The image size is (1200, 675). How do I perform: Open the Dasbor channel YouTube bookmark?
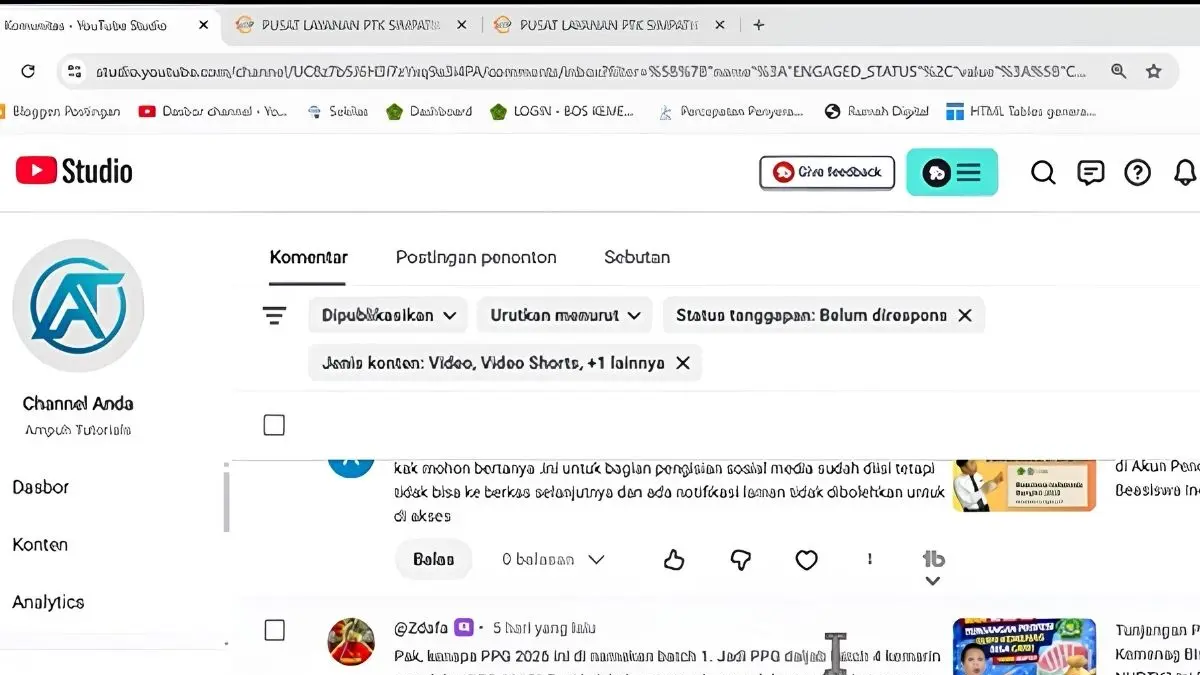tap(213, 112)
